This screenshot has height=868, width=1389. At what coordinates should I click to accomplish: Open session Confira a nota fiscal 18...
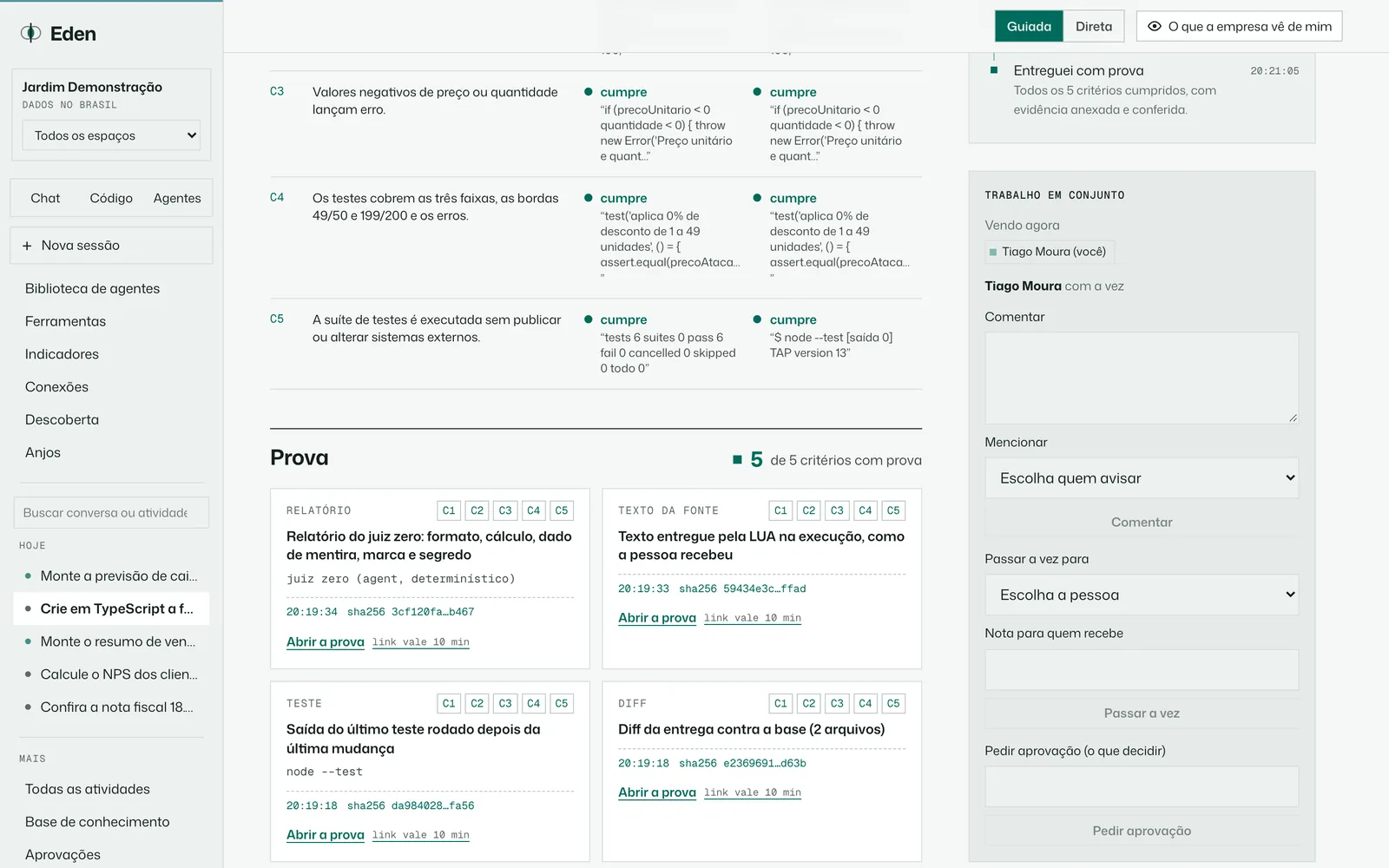coord(111,707)
